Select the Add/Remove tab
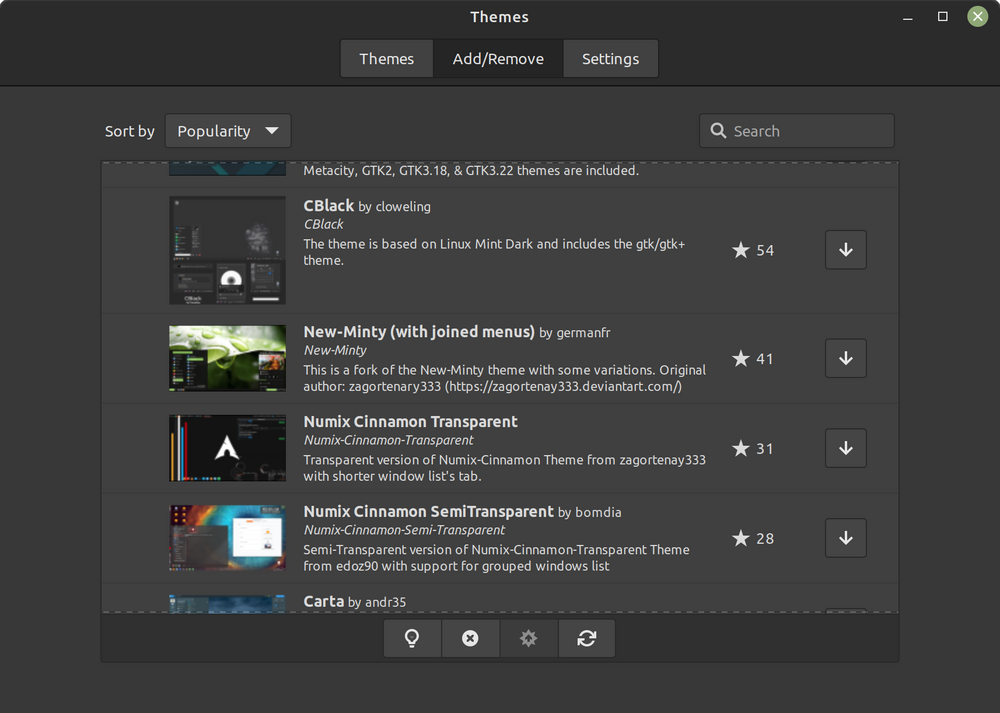The image size is (1000, 713). (x=497, y=58)
